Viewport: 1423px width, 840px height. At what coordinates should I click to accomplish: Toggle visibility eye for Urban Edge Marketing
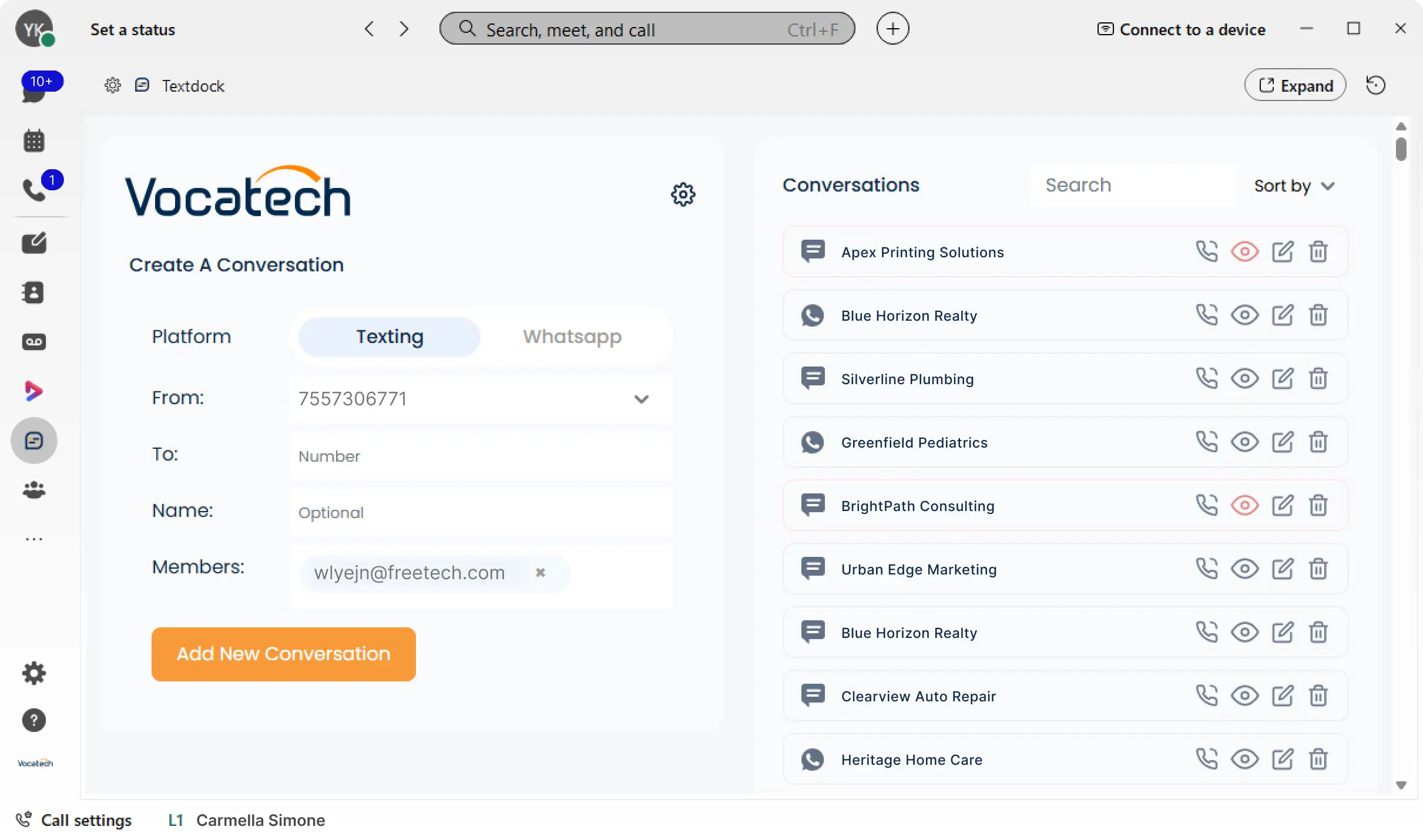click(x=1244, y=569)
